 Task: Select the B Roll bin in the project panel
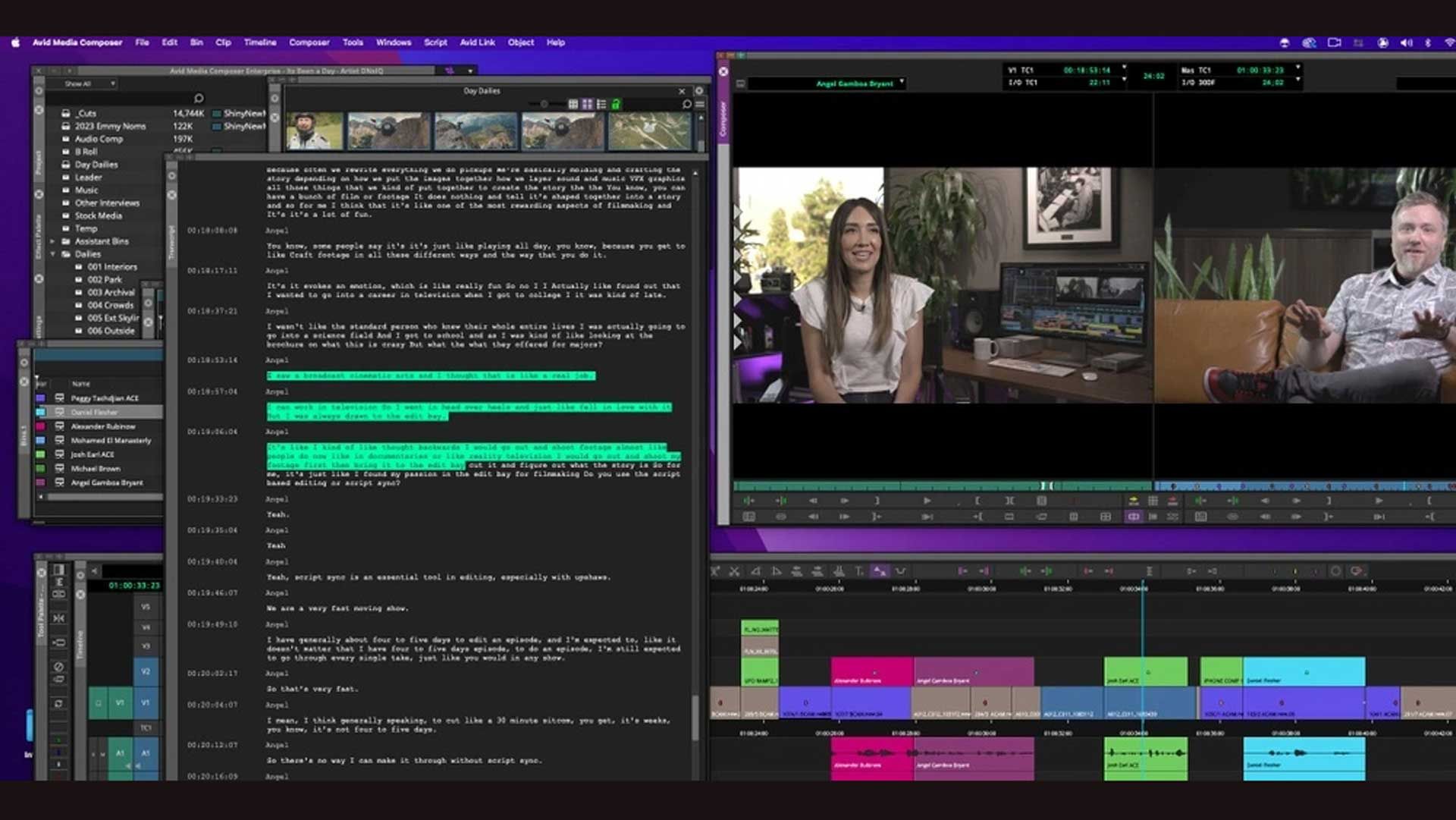[86, 151]
